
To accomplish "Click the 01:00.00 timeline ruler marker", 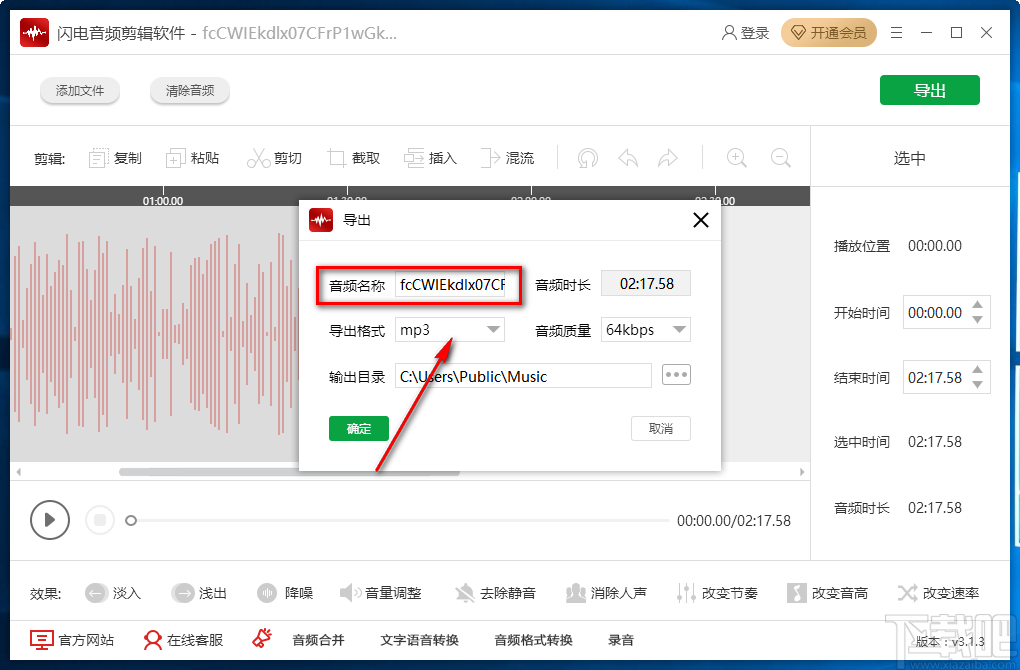I will 163,201.
